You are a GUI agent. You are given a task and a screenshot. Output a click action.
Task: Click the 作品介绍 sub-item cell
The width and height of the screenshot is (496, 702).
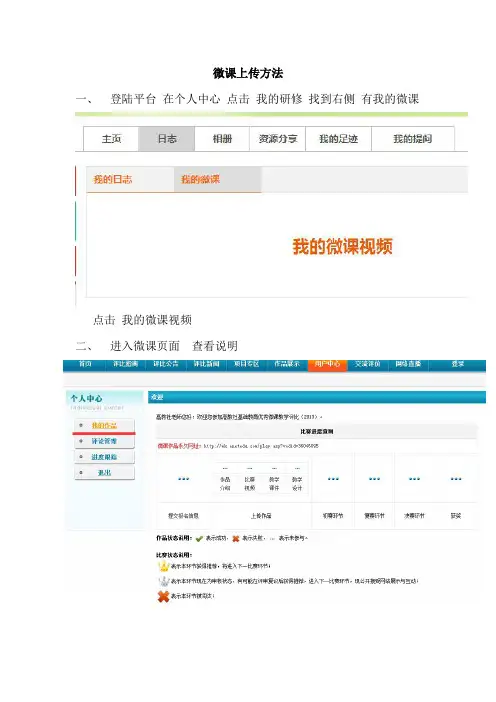point(225,484)
